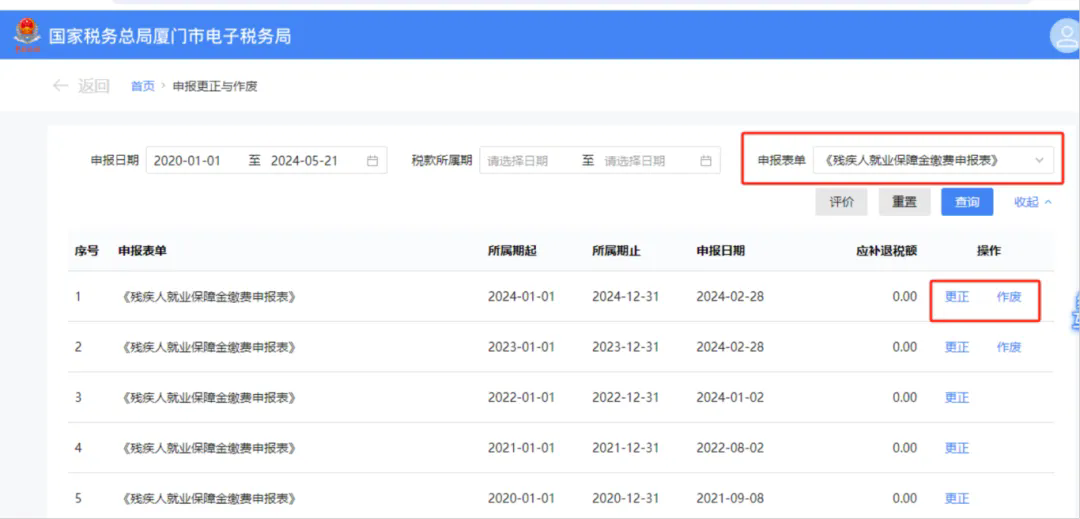
Task: Open calendar icon in 申报日期 field
Action: click(373, 161)
